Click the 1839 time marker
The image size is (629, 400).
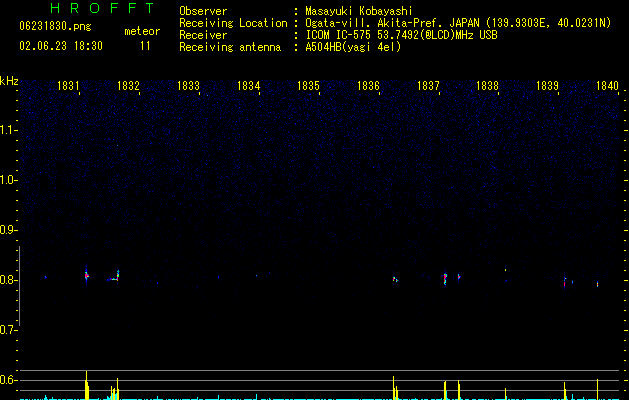click(547, 86)
